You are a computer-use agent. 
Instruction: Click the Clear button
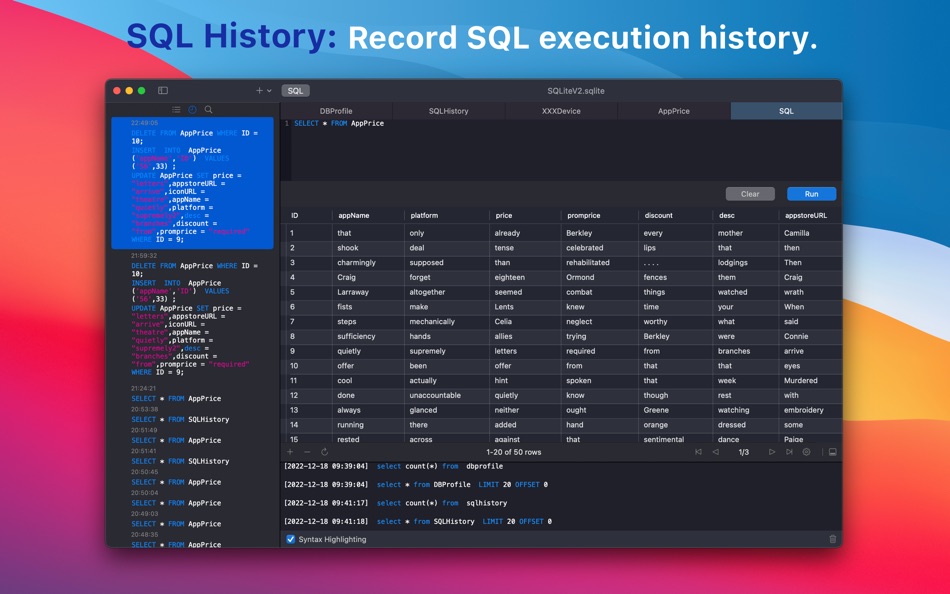click(x=750, y=194)
